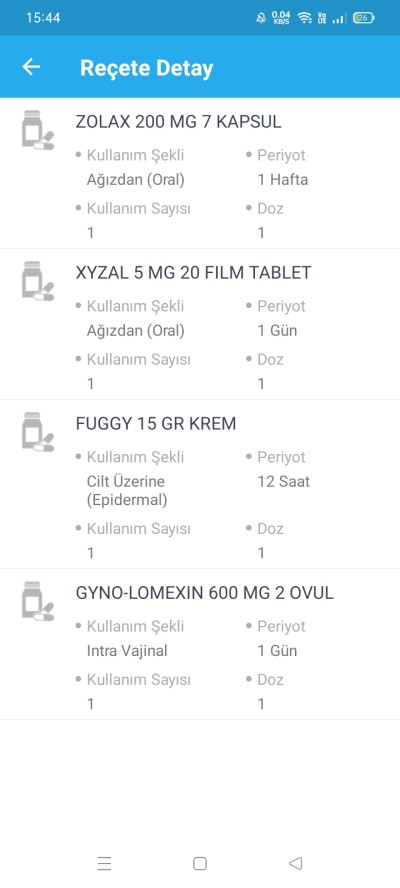Tap the ZOLAX medicine bottle icon

pos(38,130)
